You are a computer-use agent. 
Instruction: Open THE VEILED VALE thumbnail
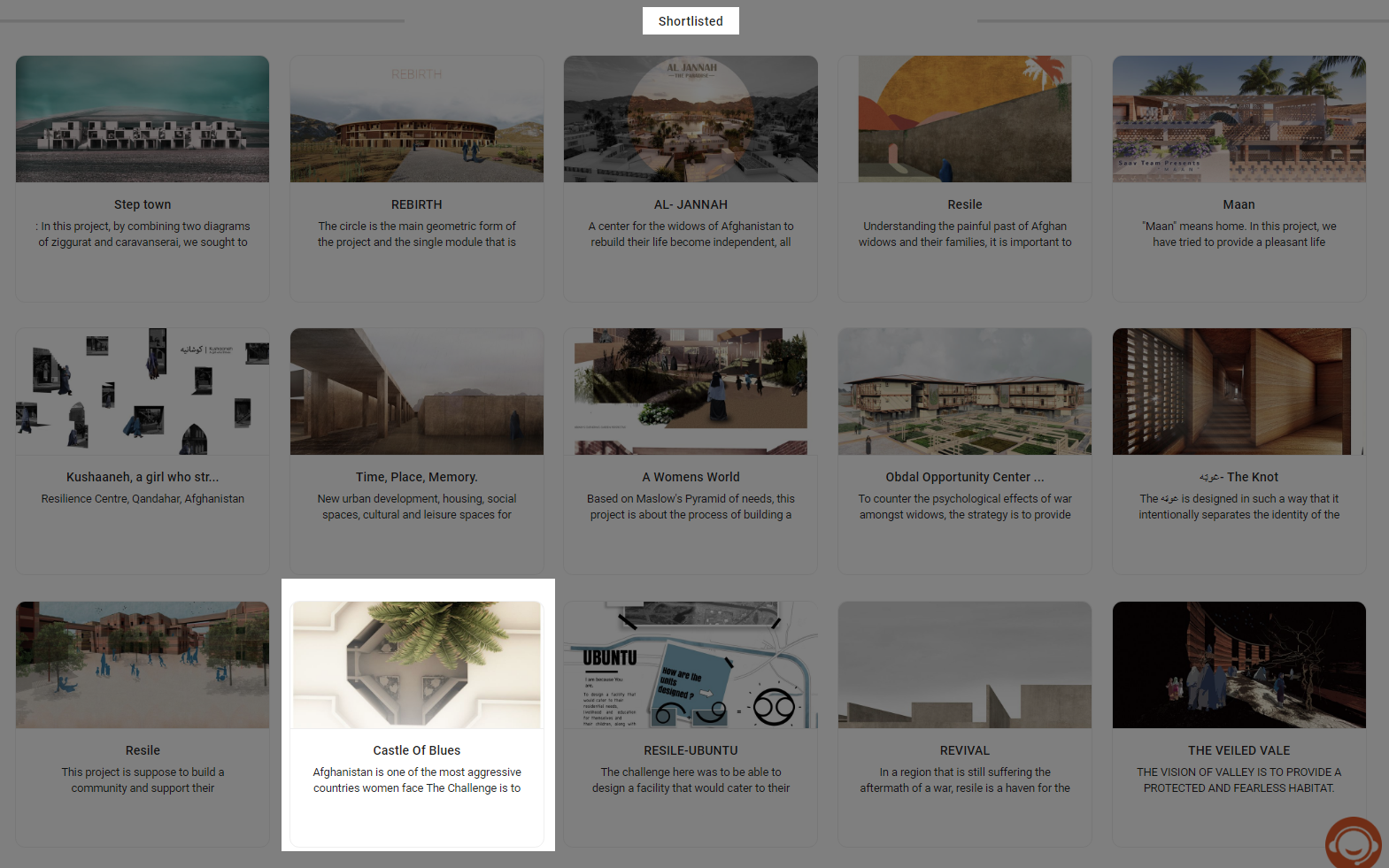[x=1239, y=665]
